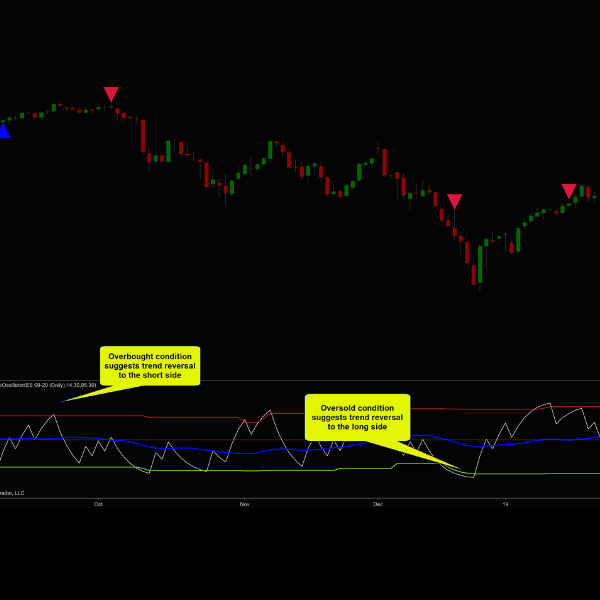Click the Oct label on the time axis
Viewport: 600px width, 600px height.
pos(98,504)
